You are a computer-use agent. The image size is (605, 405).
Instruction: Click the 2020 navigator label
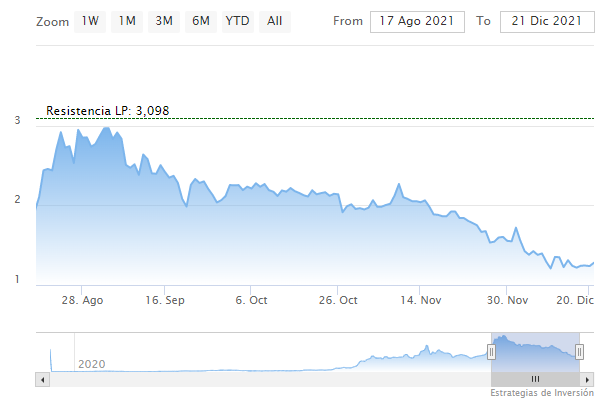click(x=91, y=364)
